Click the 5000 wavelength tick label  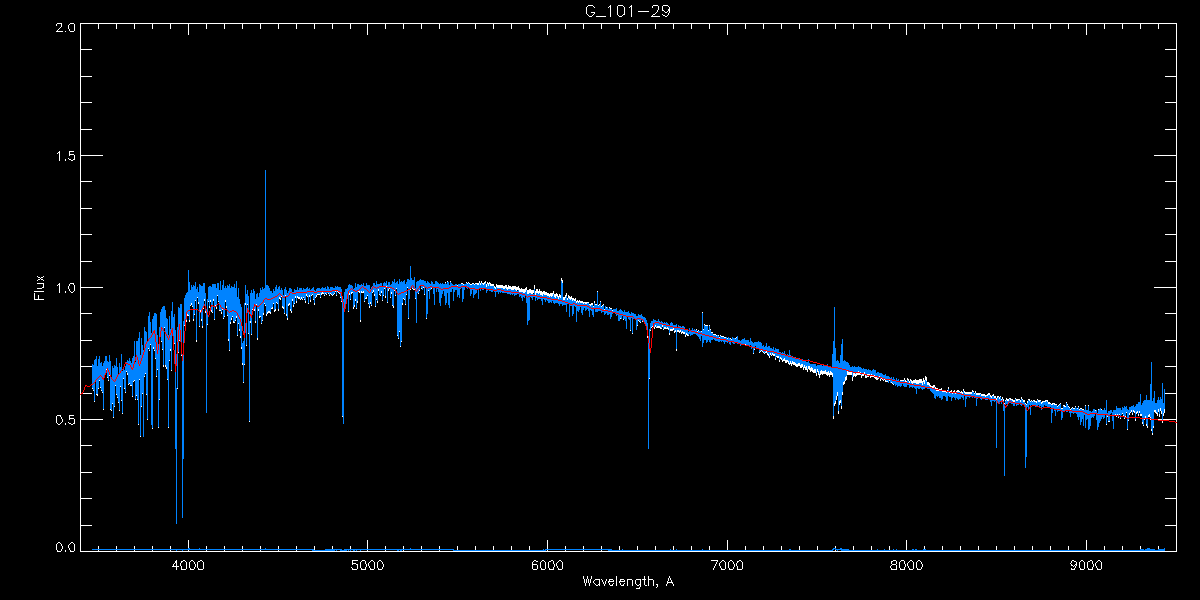click(367, 563)
